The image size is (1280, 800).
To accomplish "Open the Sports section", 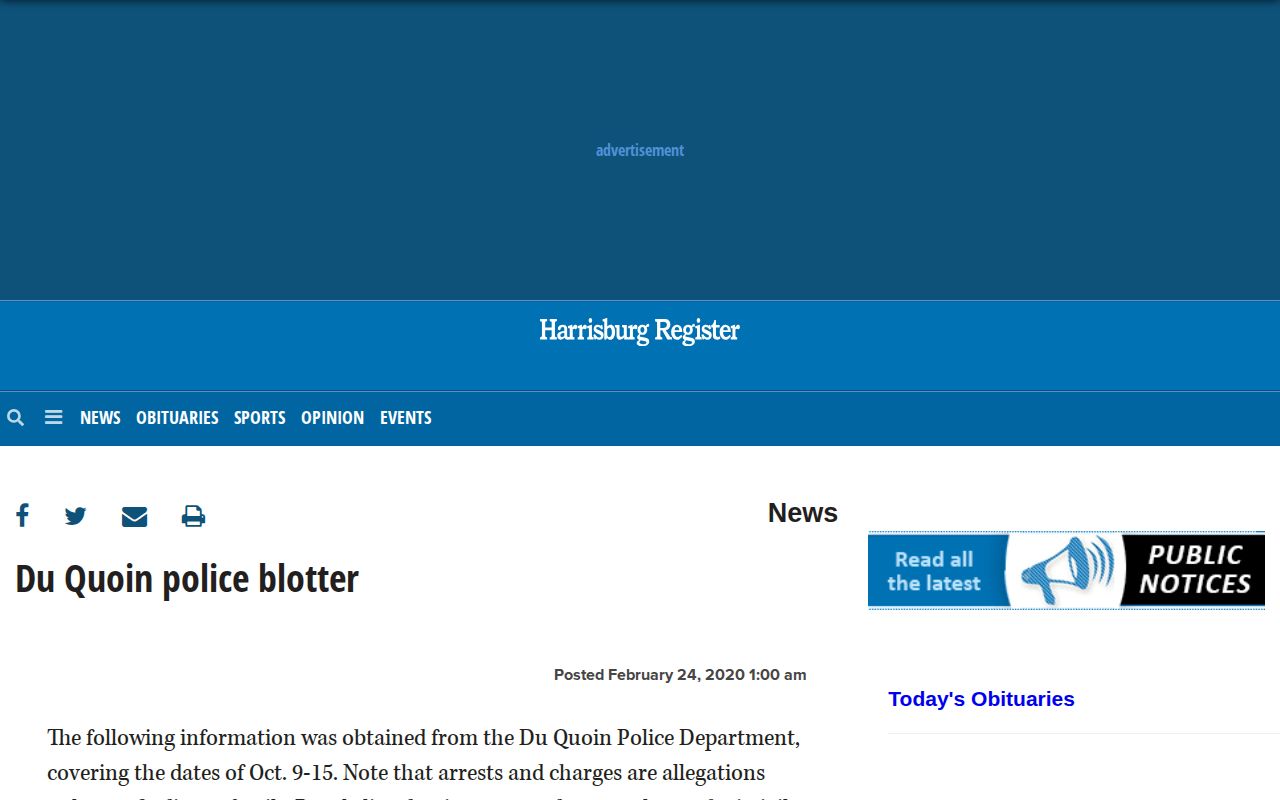I will (260, 418).
